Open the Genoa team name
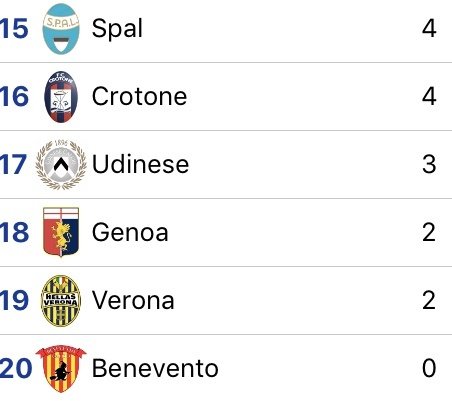The height and width of the screenshot is (401, 452). pyautogui.click(x=130, y=232)
